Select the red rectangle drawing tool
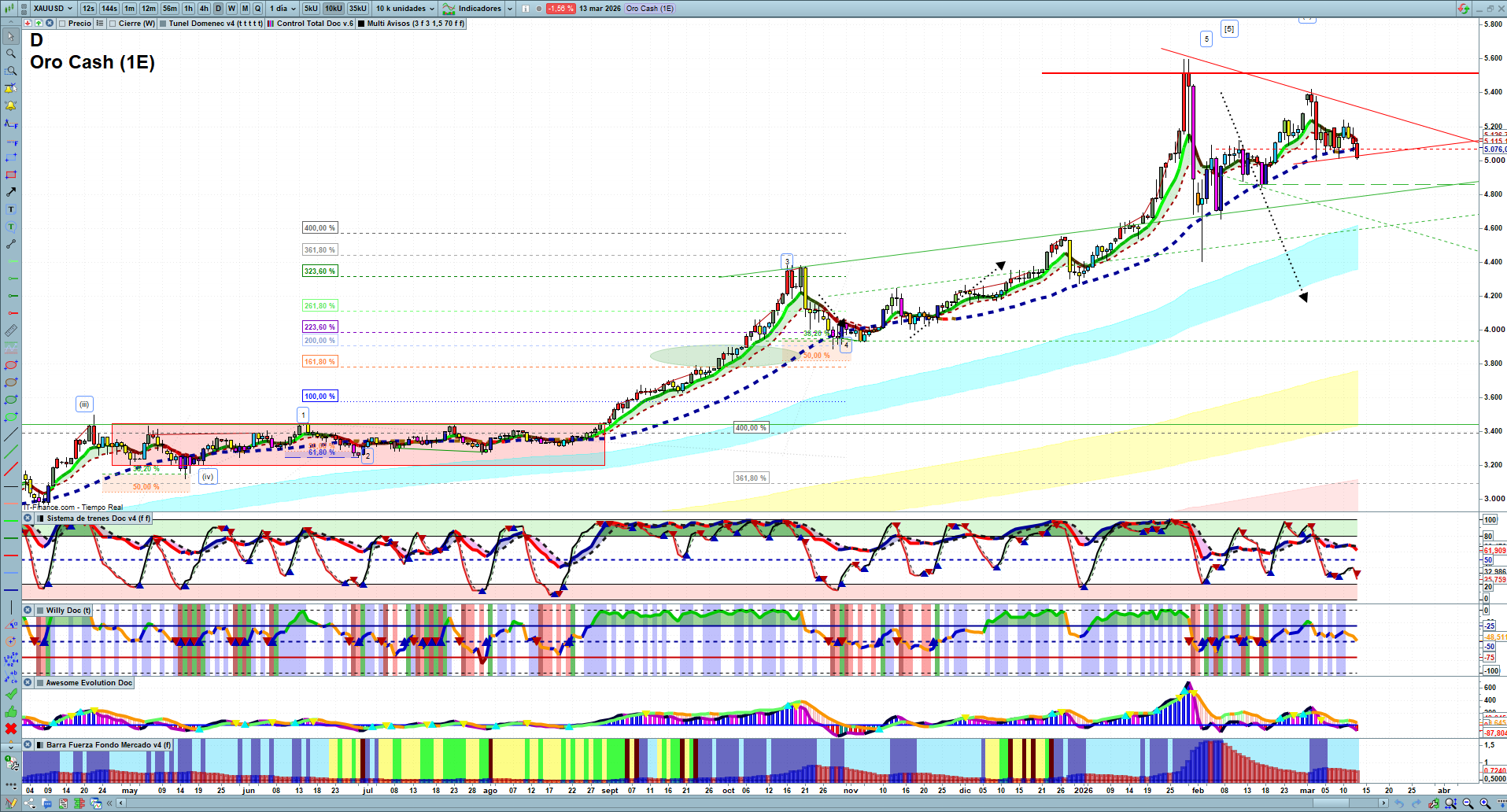Viewport: 1507px width, 812px height. [11, 175]
